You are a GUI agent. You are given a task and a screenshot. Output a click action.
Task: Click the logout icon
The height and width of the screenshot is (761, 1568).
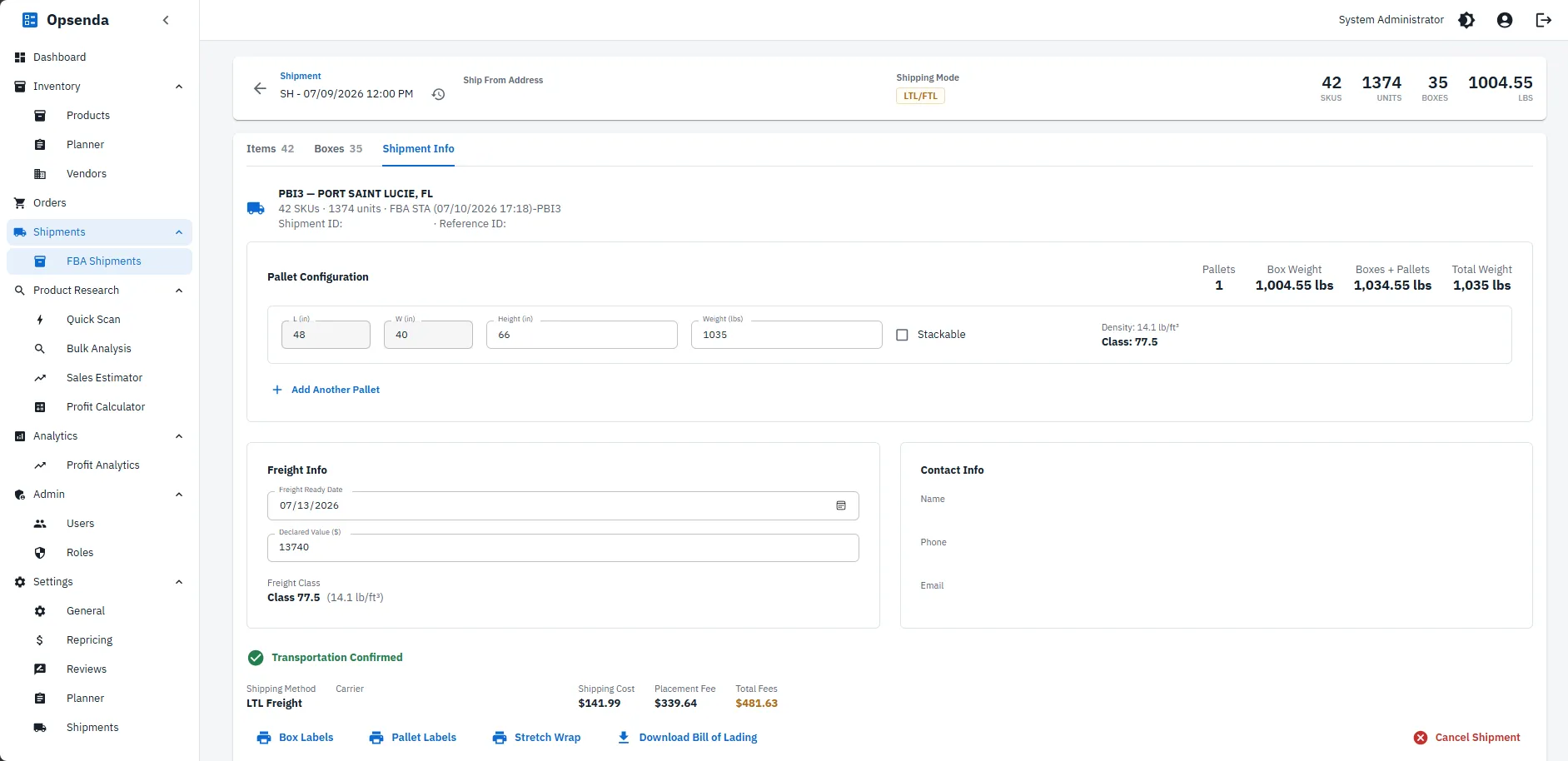tap(1543, 20)
